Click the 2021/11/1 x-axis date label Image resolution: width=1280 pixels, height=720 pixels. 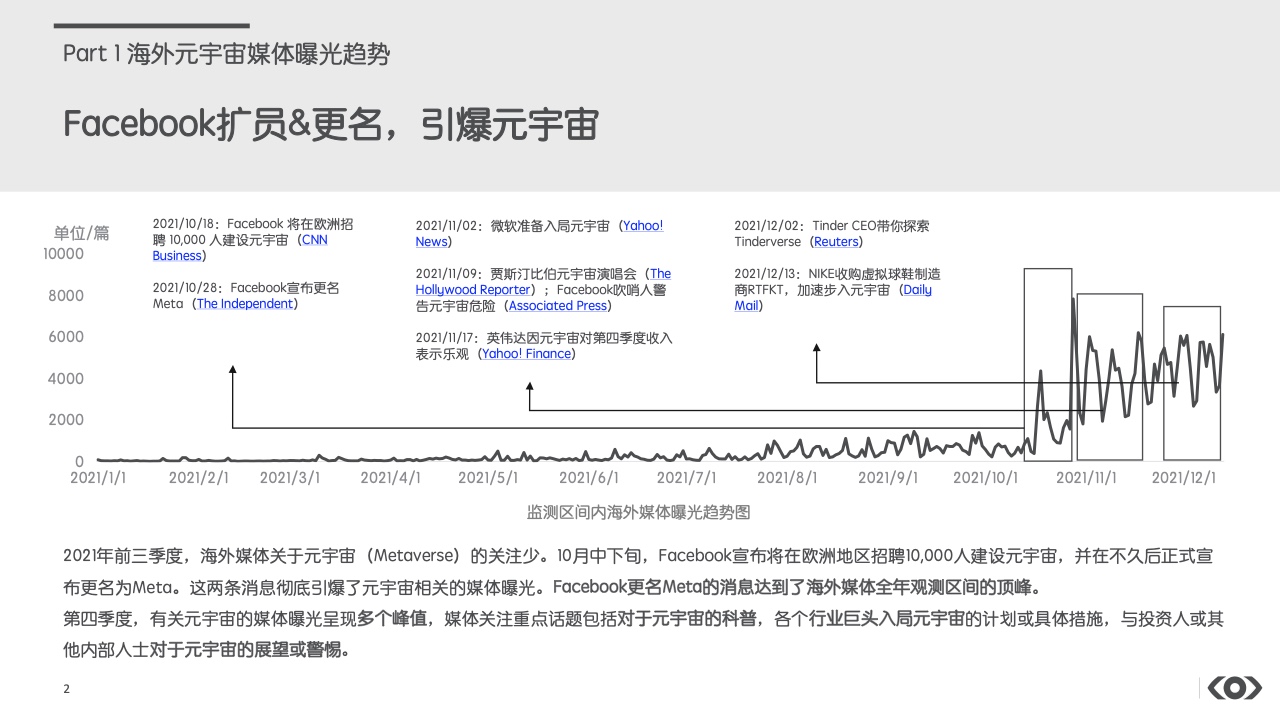[x=1087, y=478]
